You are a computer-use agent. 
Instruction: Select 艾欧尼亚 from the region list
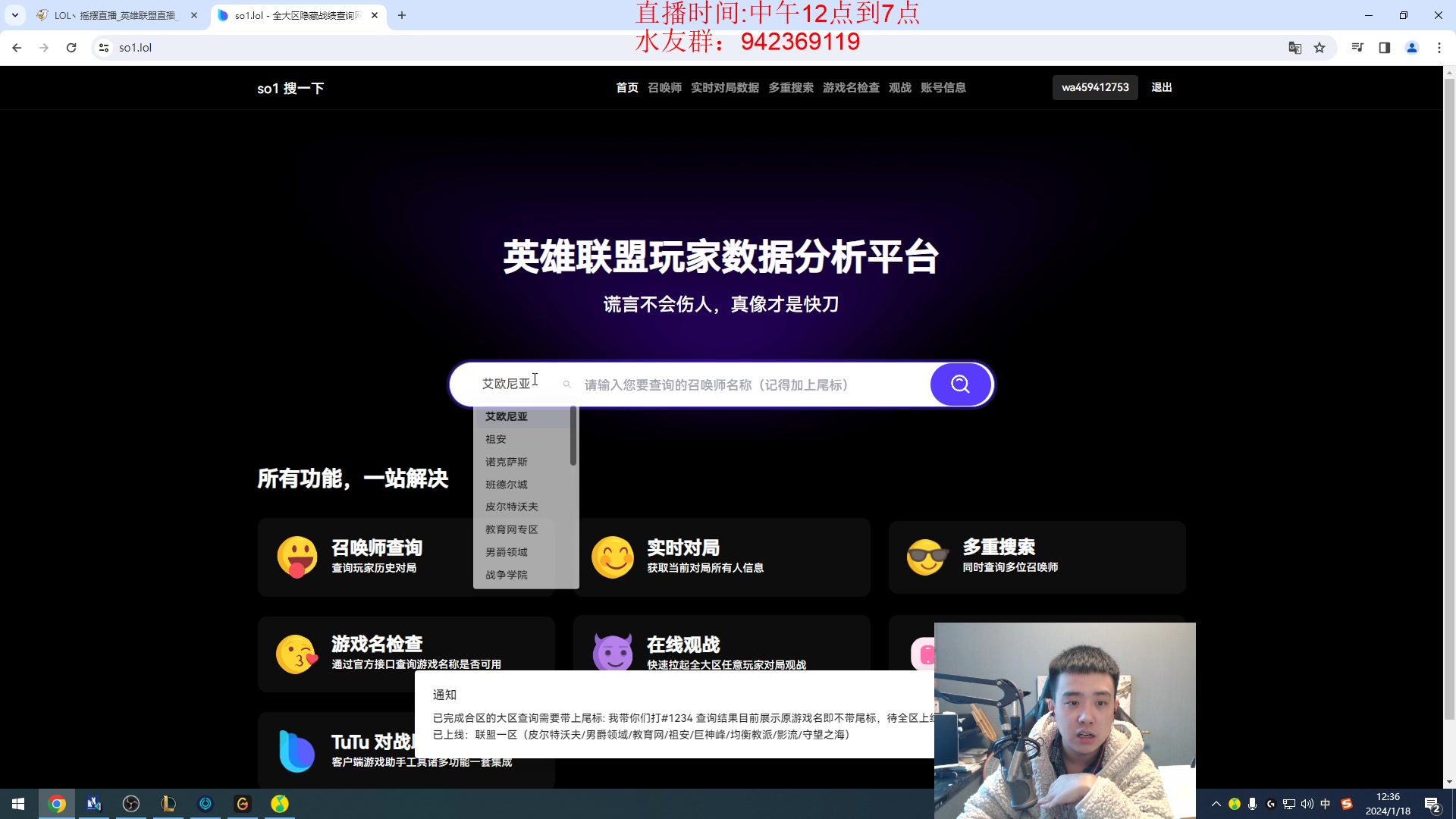522,416
